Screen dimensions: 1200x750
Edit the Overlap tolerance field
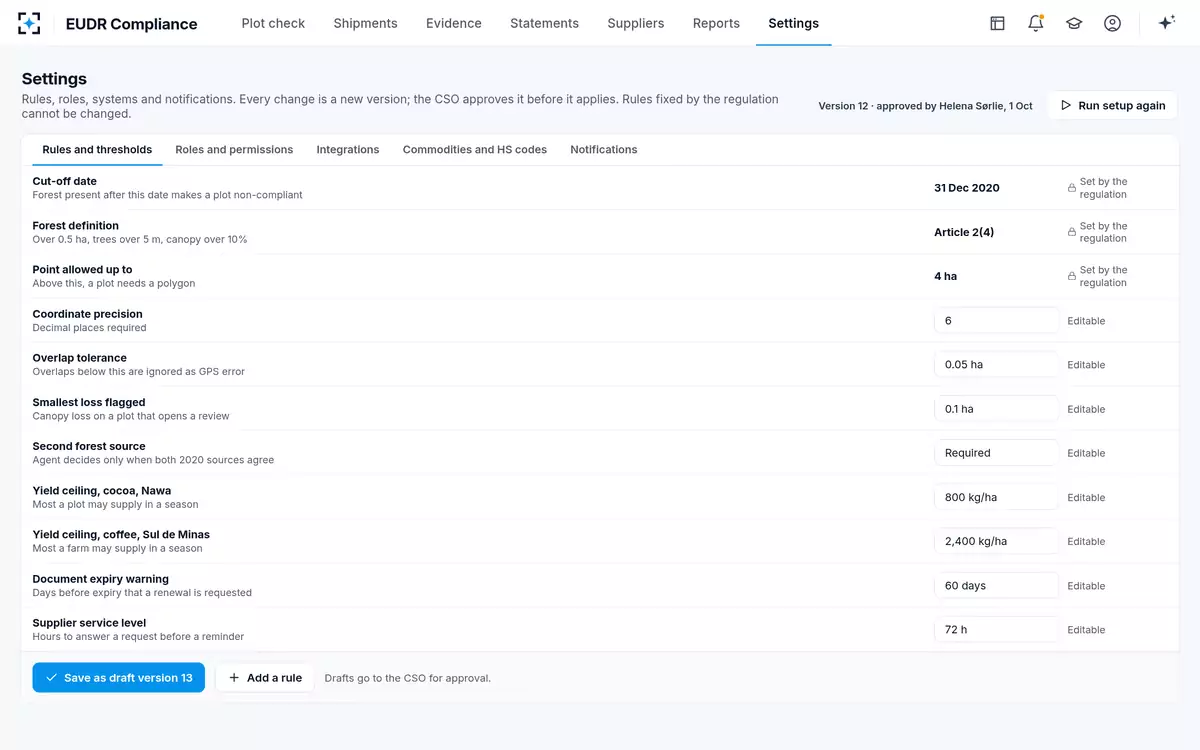tap(996, 365)
